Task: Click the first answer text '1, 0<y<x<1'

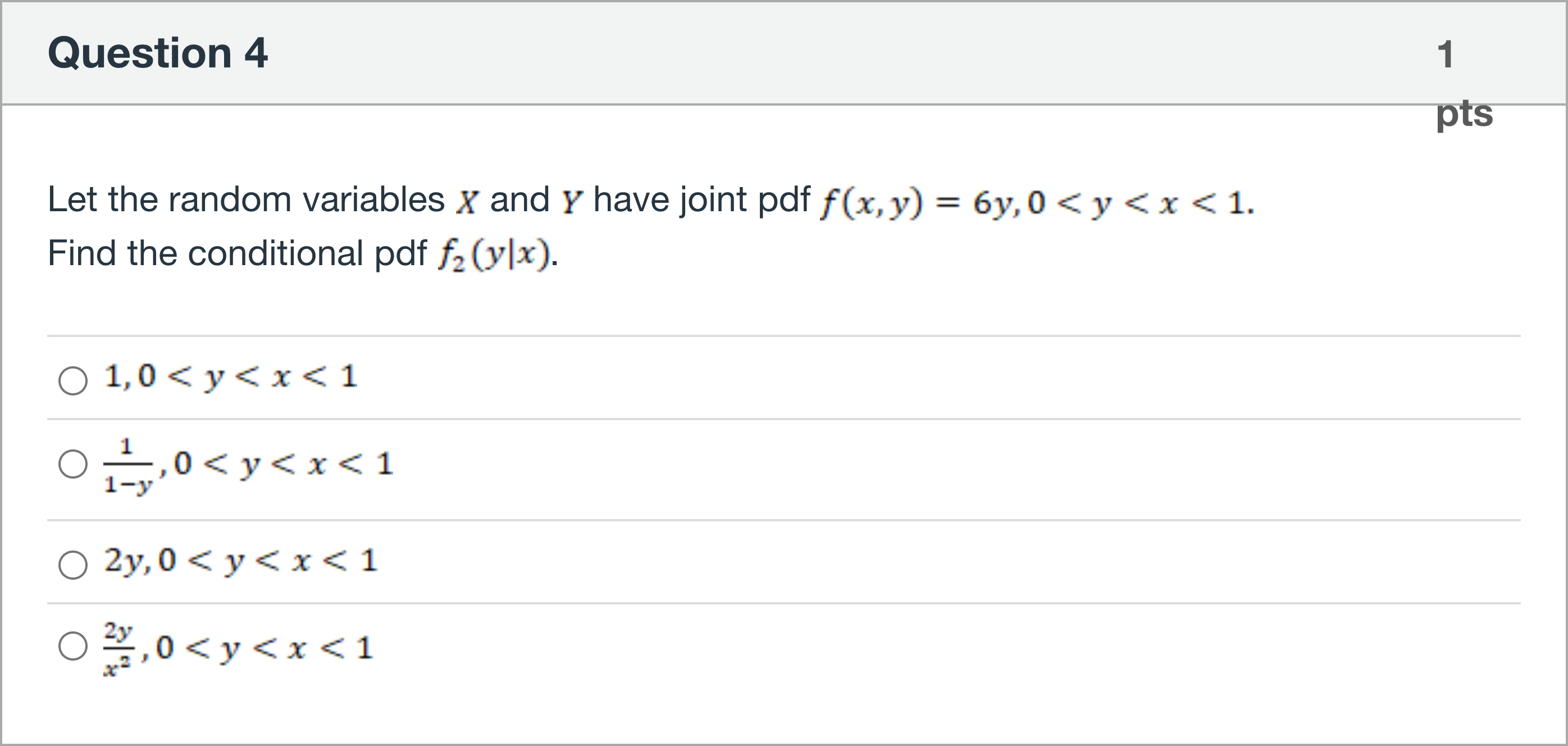Action: tap(231, 377)
